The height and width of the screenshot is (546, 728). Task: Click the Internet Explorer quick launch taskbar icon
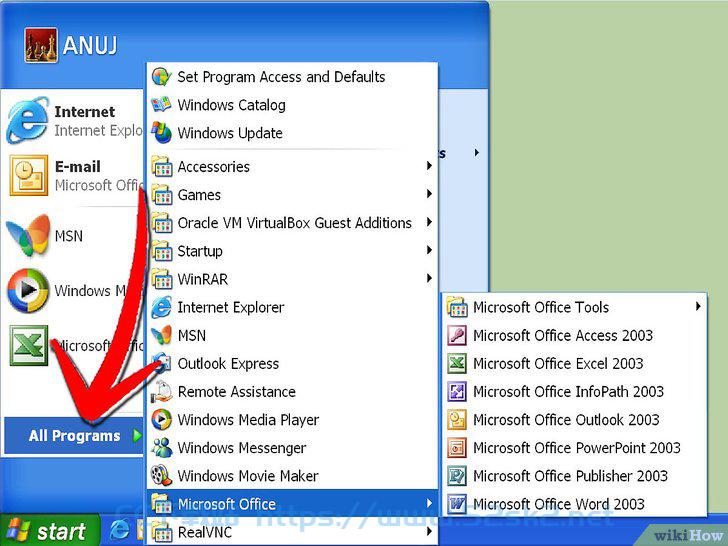coord(119,529)
